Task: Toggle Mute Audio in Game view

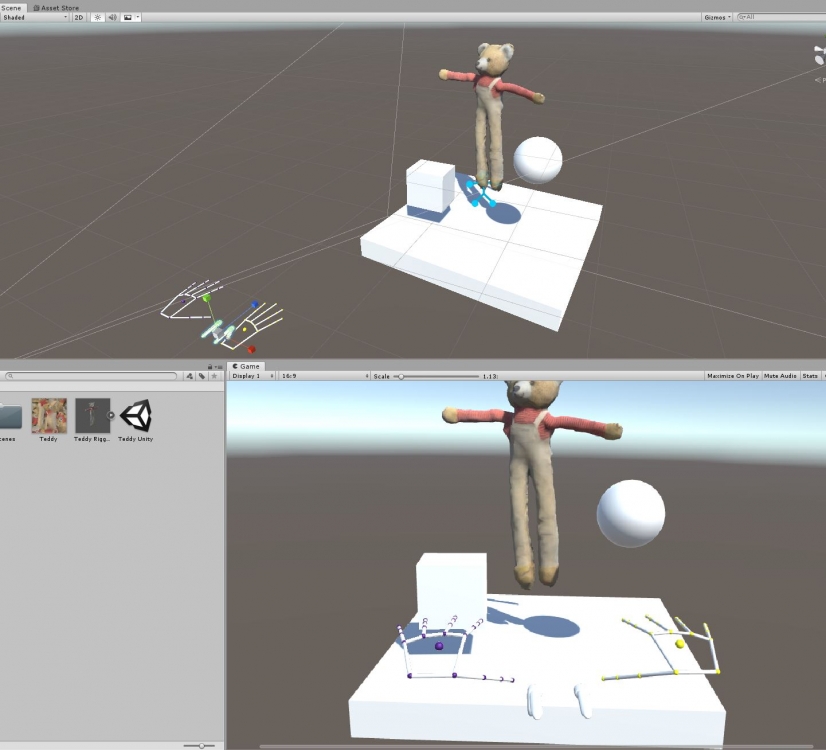Action: point(781,376)
